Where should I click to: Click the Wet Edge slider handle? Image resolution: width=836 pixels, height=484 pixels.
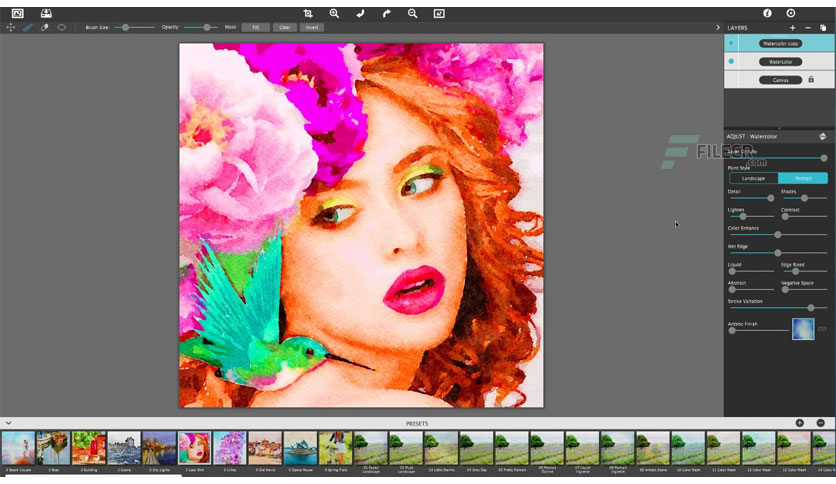tap(778, 253)
